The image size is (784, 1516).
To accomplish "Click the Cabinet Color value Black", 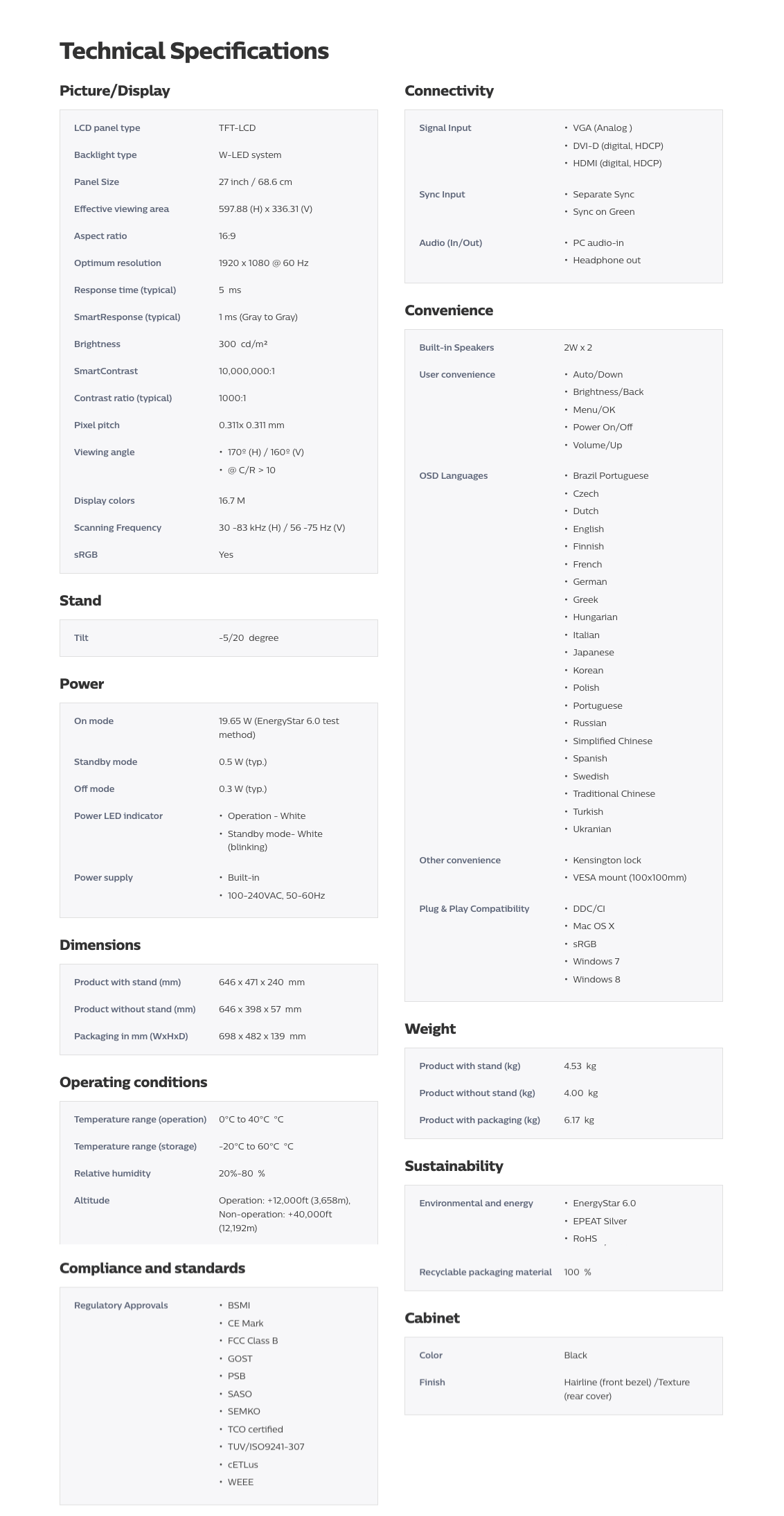I will coord(576,1355).
